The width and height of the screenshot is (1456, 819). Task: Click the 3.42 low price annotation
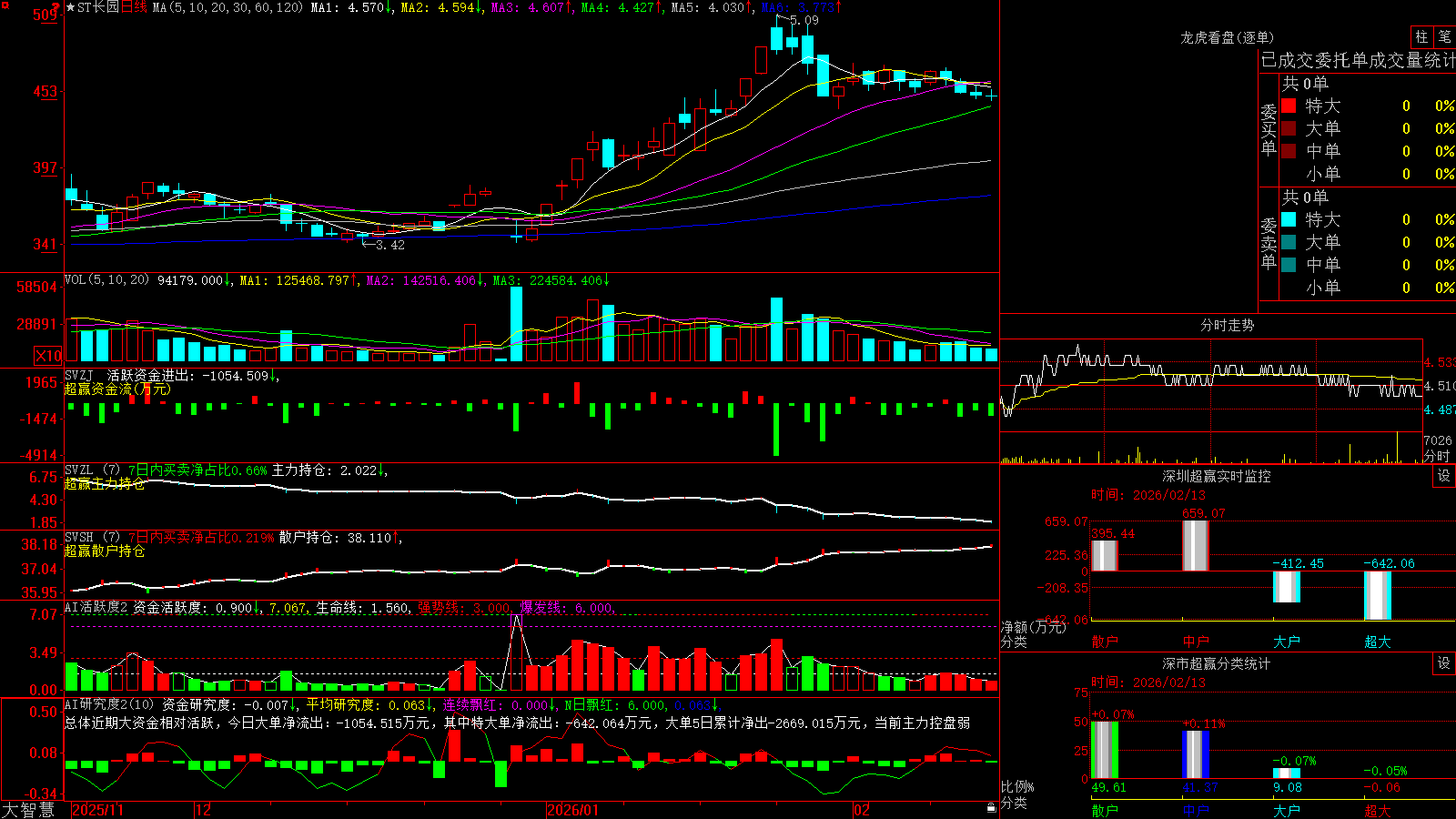coord(390,245)
